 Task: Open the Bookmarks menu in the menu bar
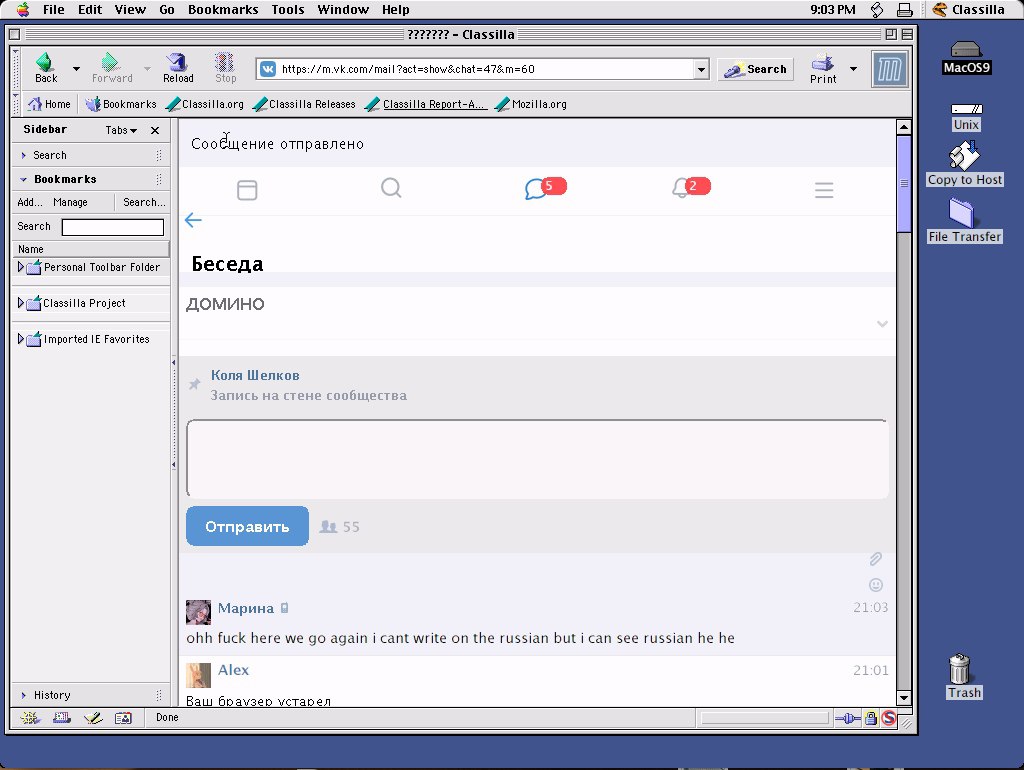pos(223,10)
